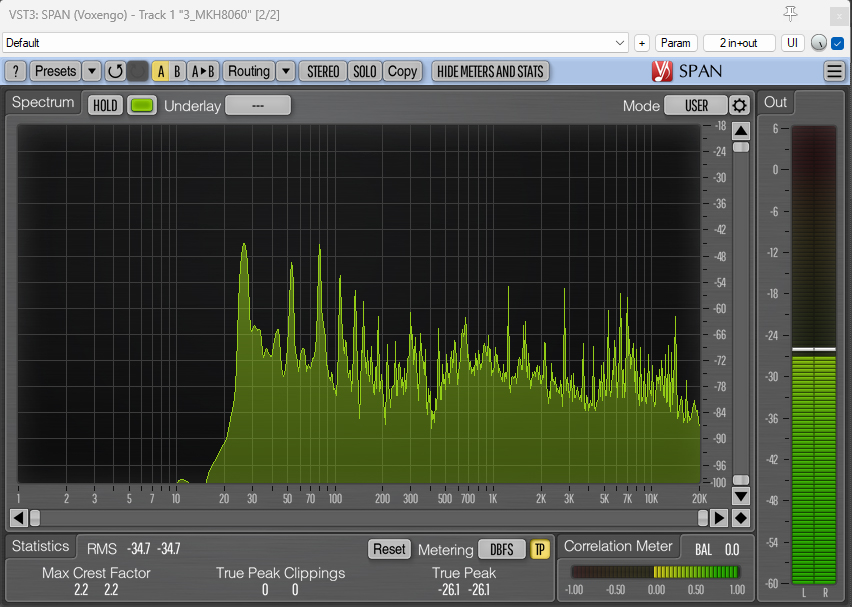Open the dropdown arrow next to Presets

92,71
